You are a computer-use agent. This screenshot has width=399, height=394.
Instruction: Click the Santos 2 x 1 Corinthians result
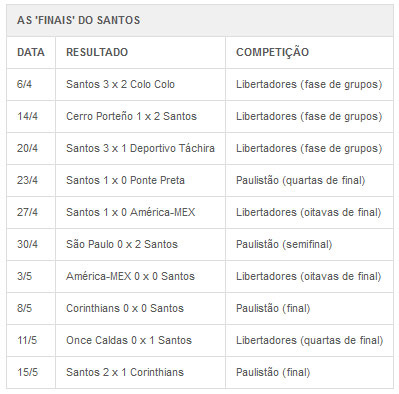(125, 372)
